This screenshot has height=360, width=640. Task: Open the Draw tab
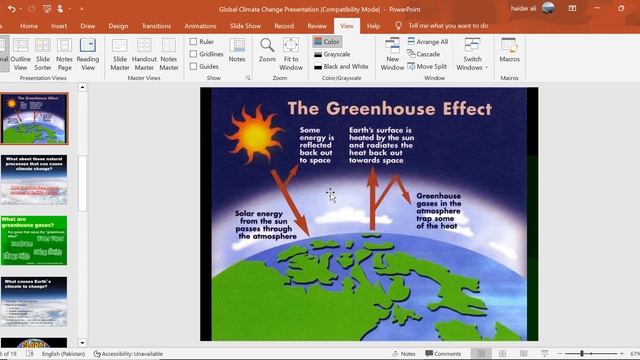click(x=87, y=26)
